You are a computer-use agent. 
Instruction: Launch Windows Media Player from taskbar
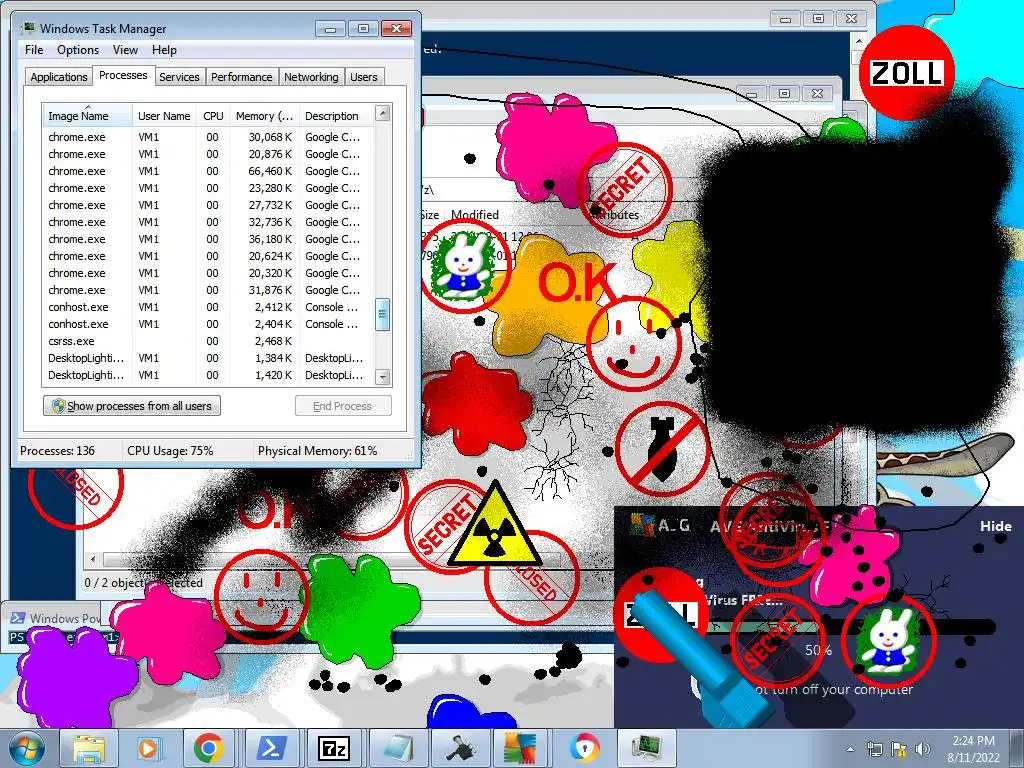click(x=150, y=748)
